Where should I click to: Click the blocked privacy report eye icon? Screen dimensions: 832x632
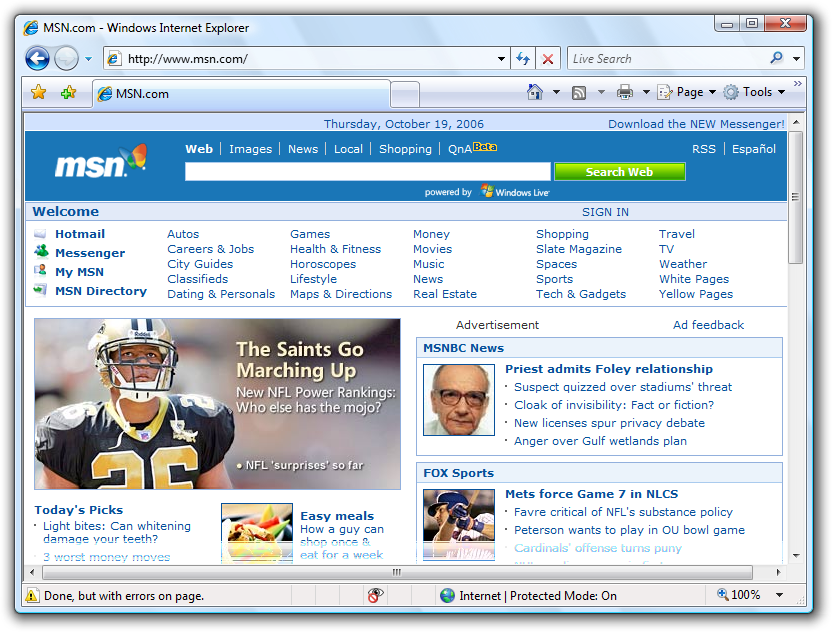point(375,595)
